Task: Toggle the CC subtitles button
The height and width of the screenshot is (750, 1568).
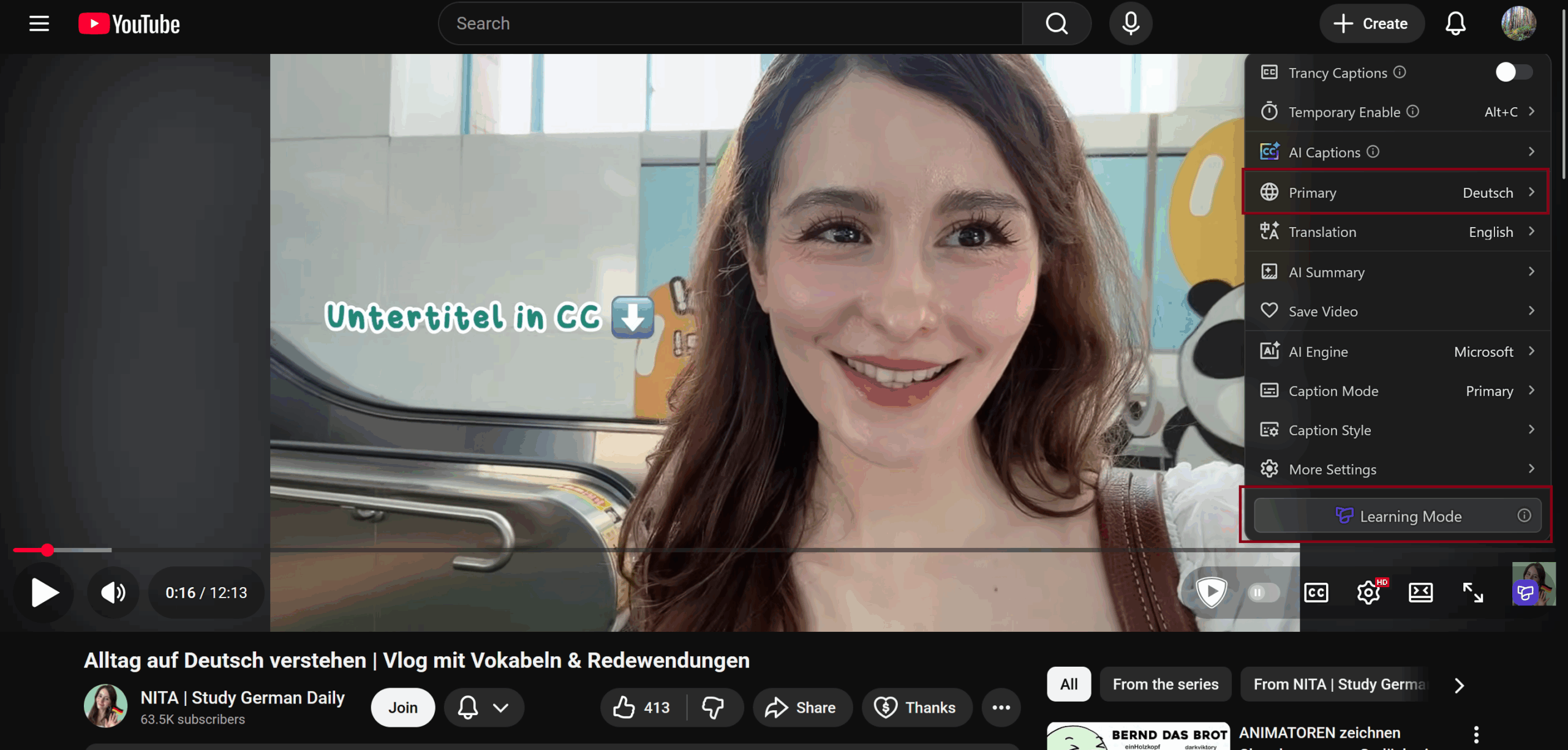Action: click(x=1316, y=593)
